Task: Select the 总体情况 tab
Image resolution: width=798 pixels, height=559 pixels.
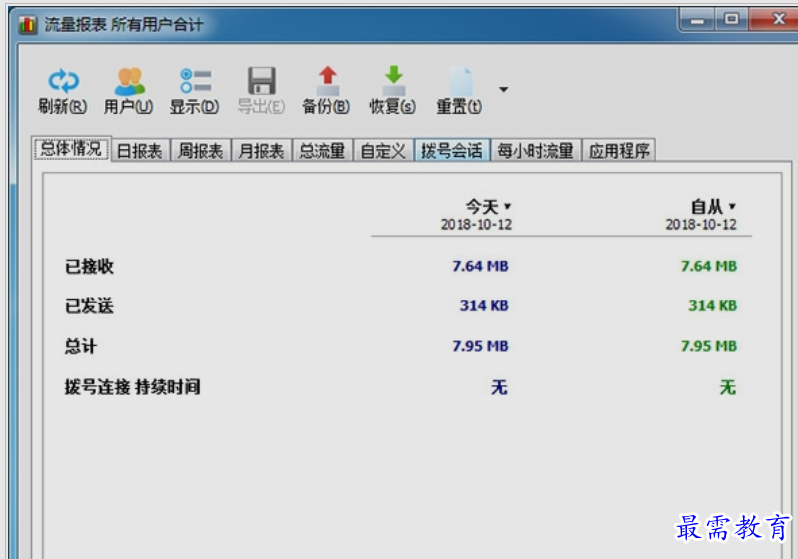Action: pos(71,149)
